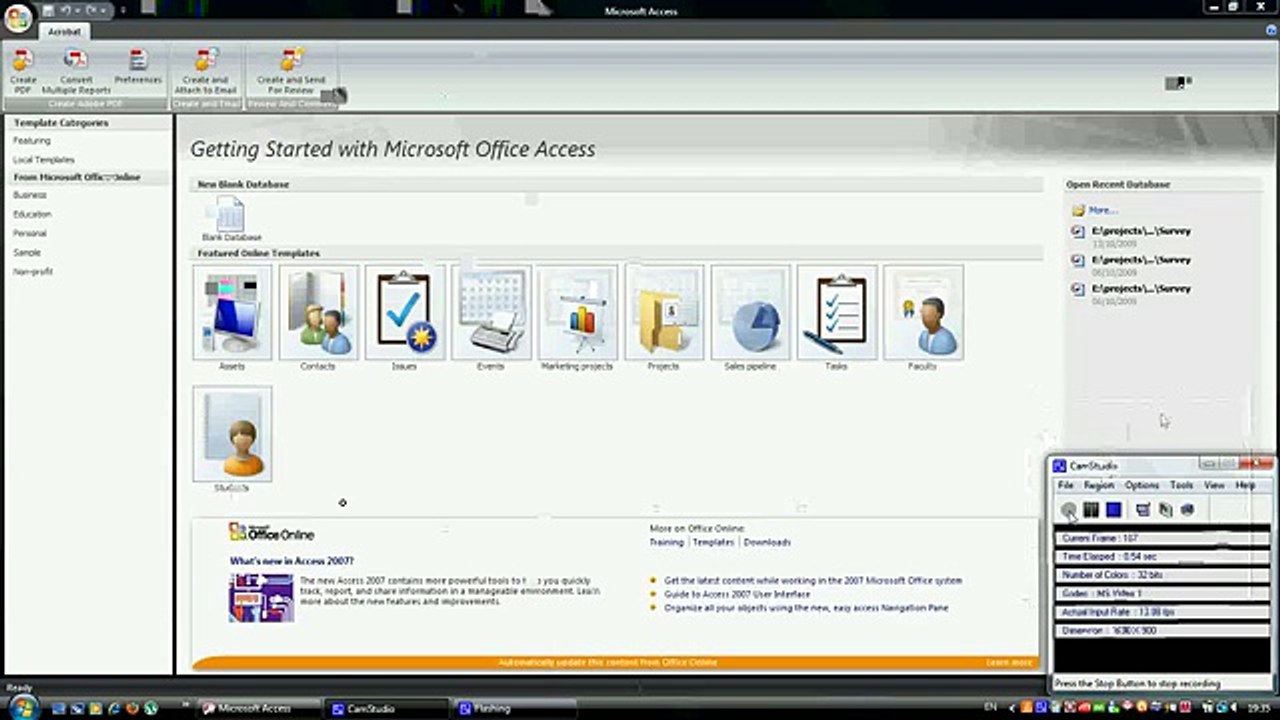Click Create and Attach to Email
This screenshot has width=1280, height=720.
coord(205,72)
